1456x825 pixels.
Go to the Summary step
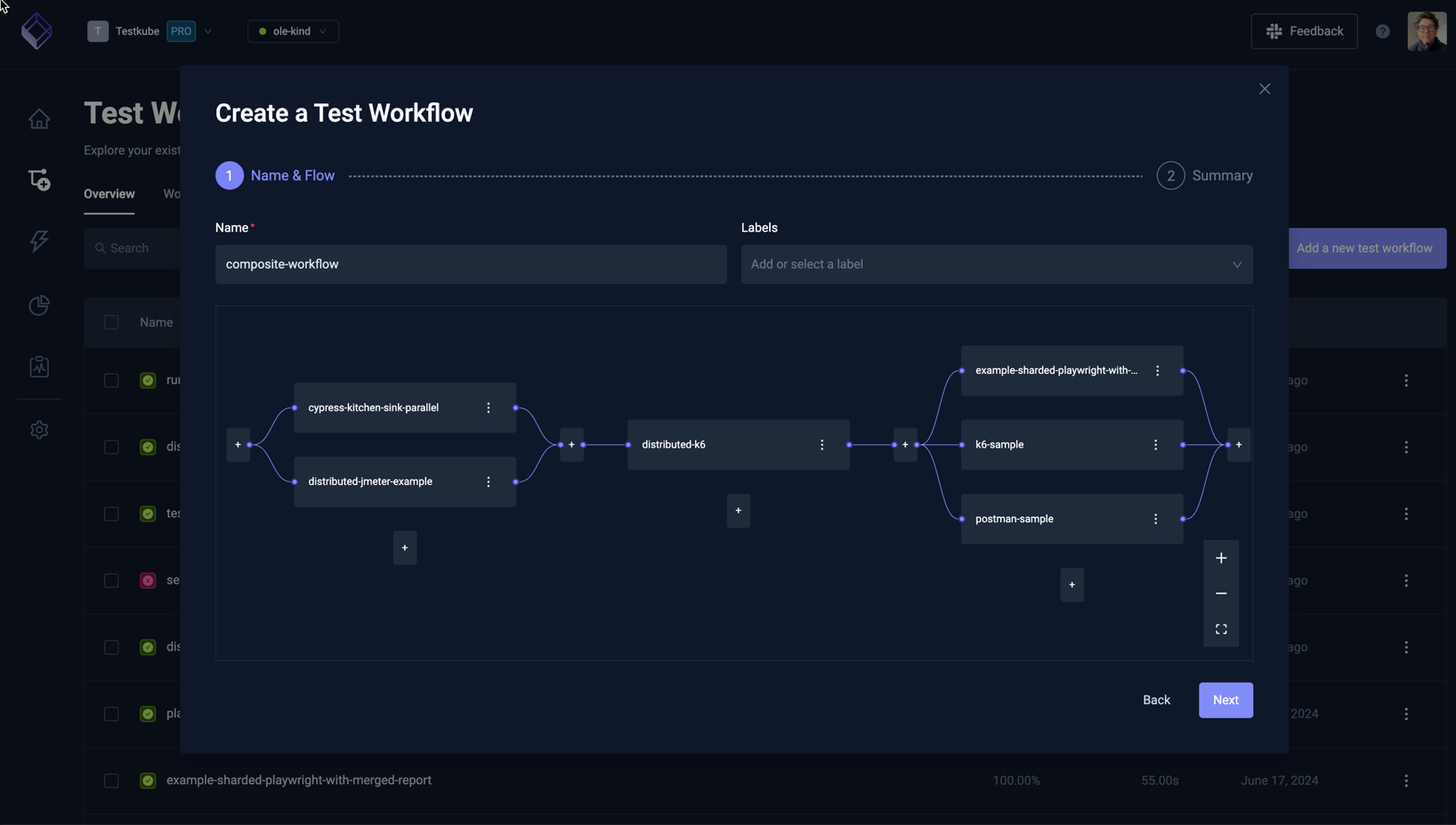(x=1205, y=175)
